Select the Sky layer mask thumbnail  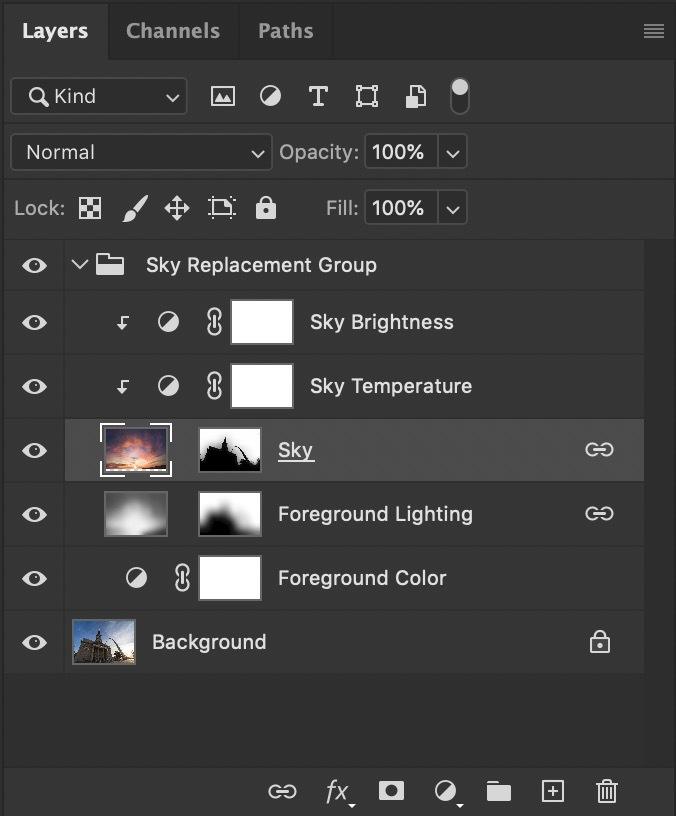tap(230, 450)
